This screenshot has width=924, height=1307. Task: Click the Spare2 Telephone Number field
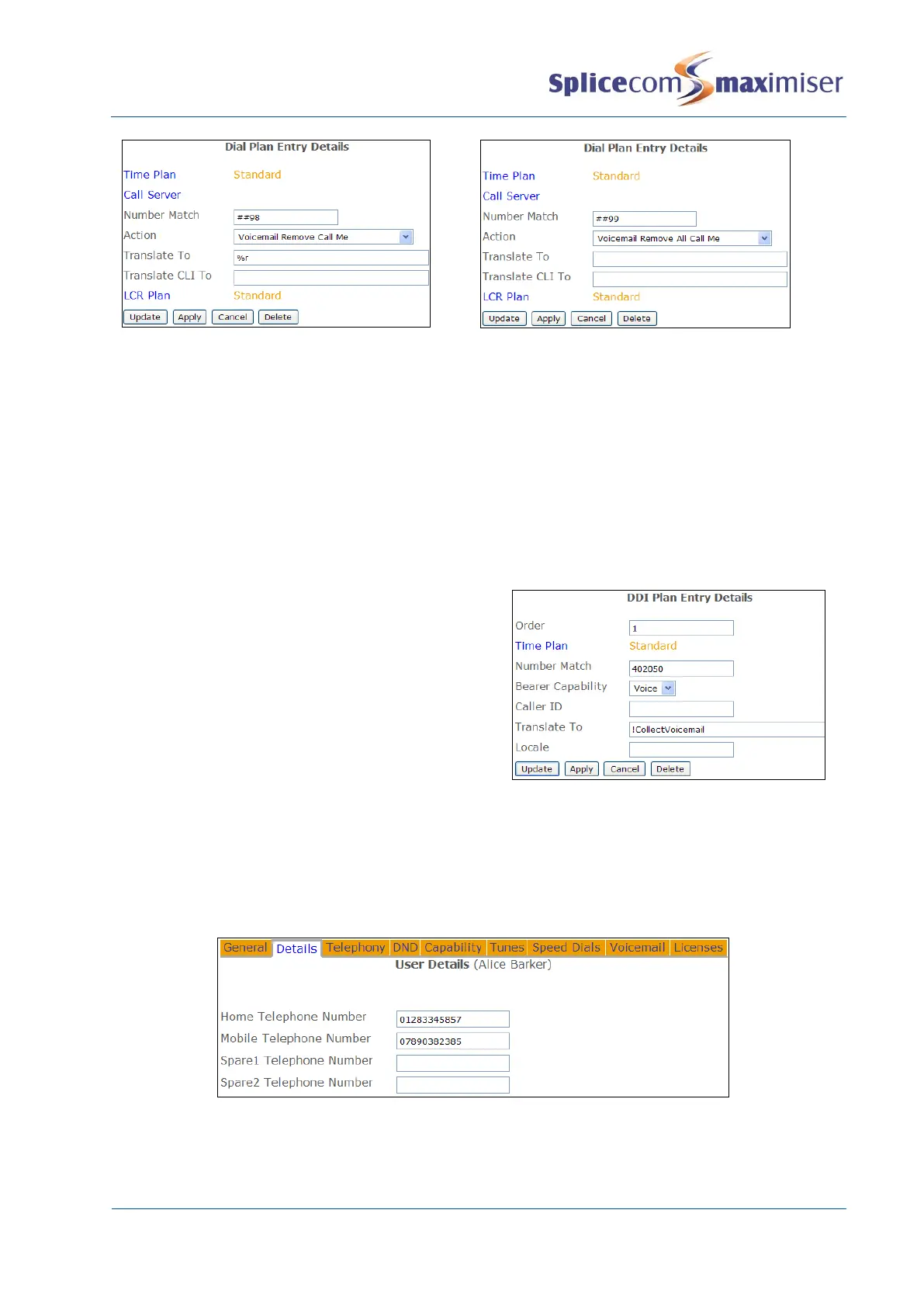click(x=453, y=1085)
